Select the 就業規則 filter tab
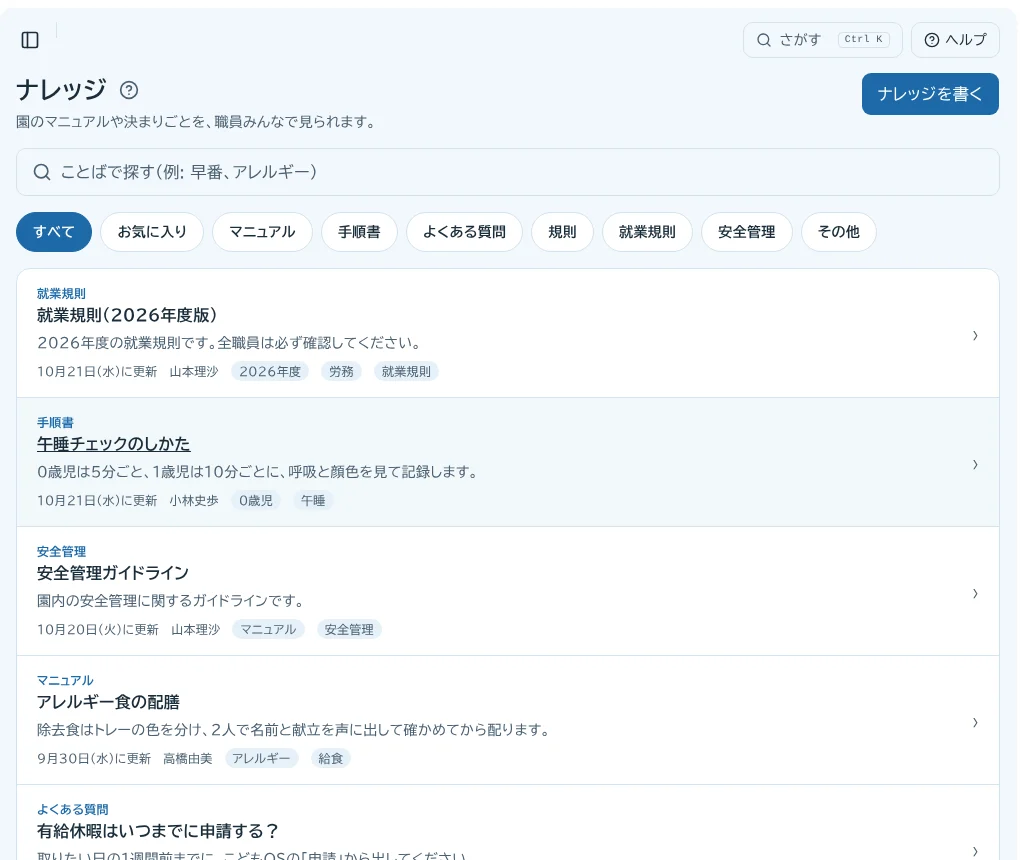1024x860 pixels. point(647,232)
